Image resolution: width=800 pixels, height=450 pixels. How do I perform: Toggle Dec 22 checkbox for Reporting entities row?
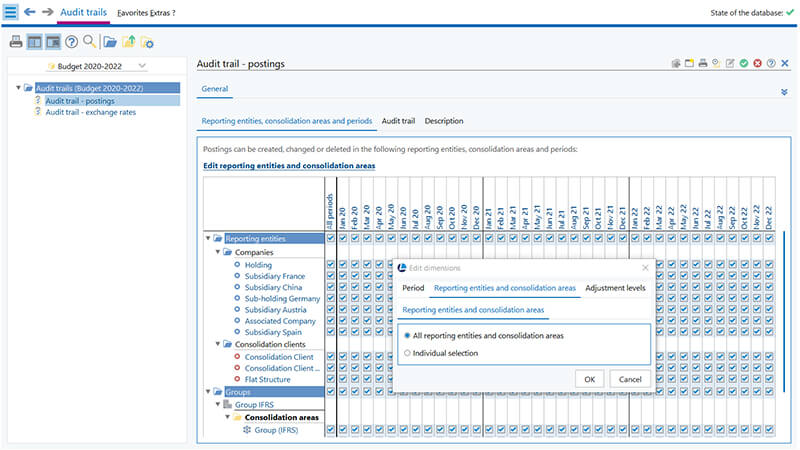click(x=769, y=238)
